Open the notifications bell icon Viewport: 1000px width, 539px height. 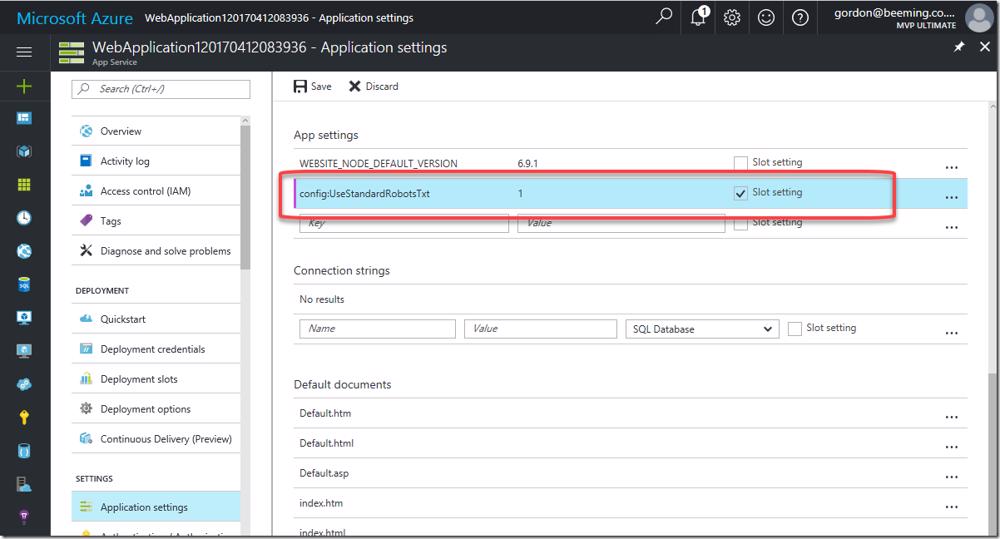tap(699, 17)
